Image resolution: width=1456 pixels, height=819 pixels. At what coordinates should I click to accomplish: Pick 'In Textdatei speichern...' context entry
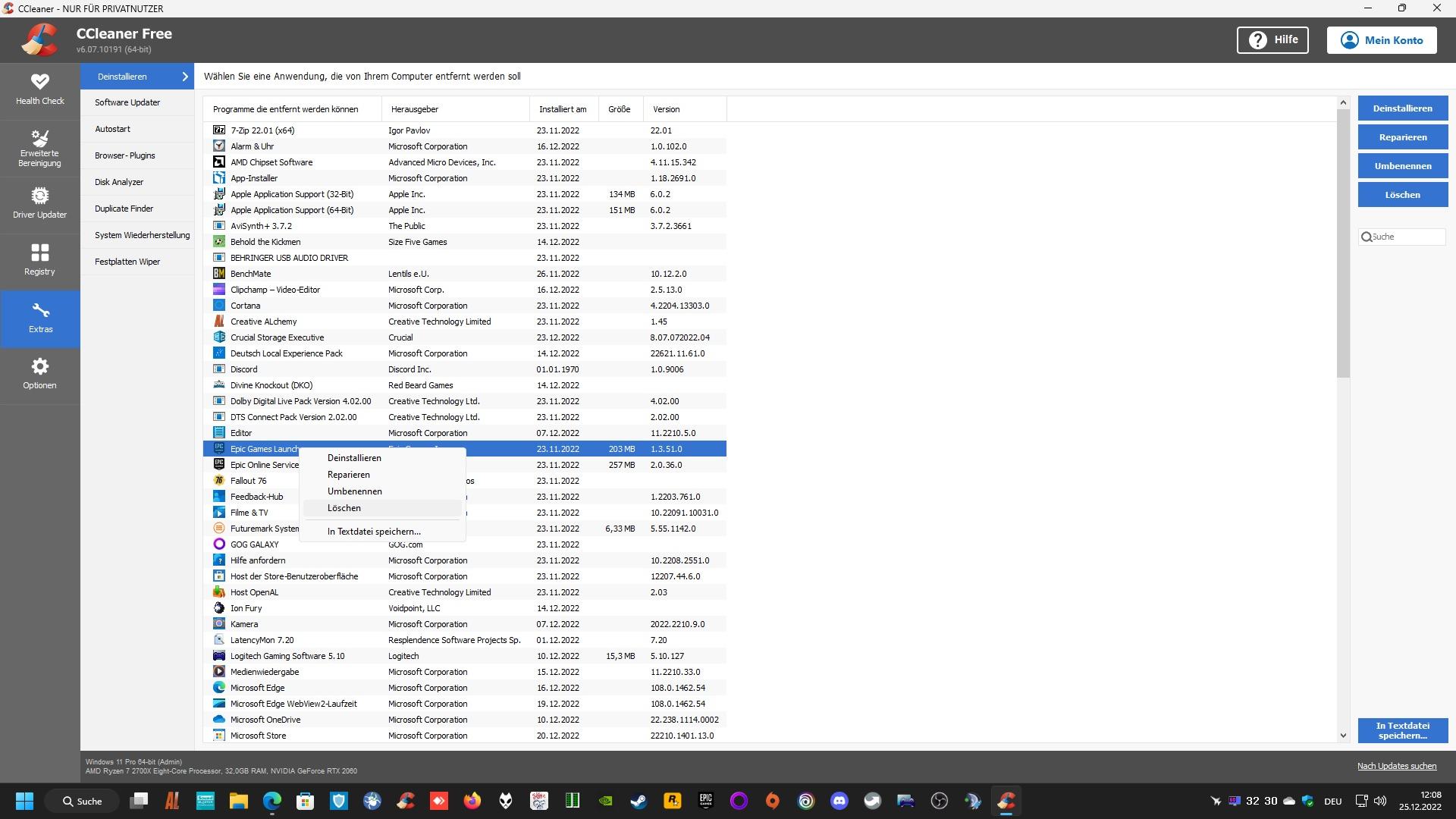pos(374,532)
